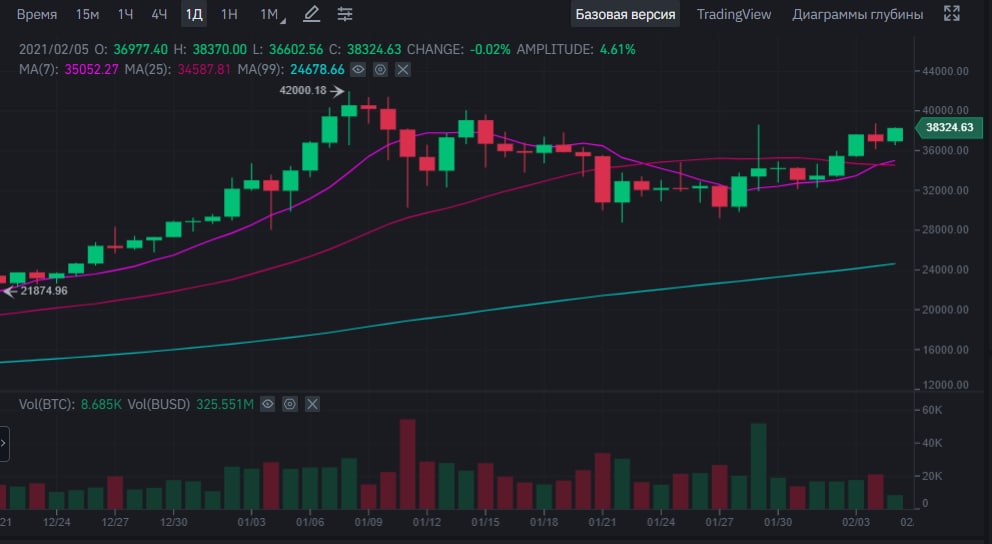The height and width of the screenshot is (544, 992).
Task: Click the 01/12 date on time axis
Action: coord(426,522)
